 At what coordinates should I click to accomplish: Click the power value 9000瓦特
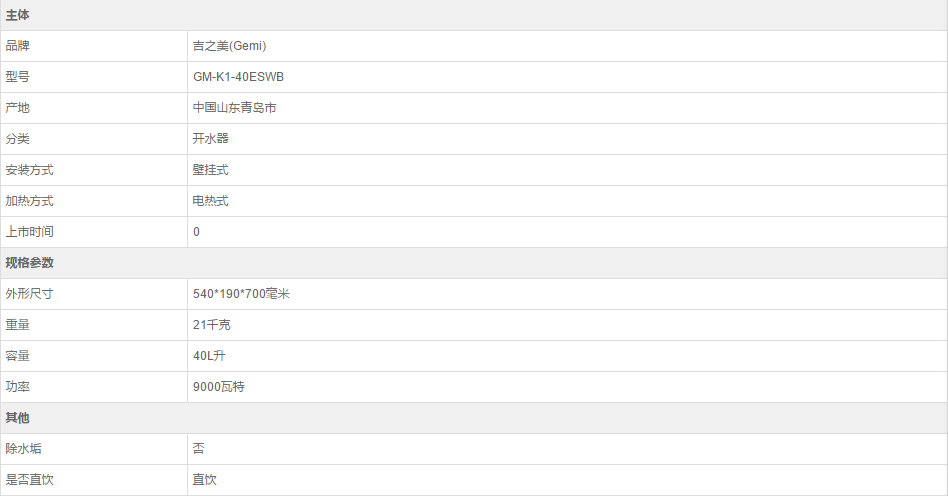[218, 387]
